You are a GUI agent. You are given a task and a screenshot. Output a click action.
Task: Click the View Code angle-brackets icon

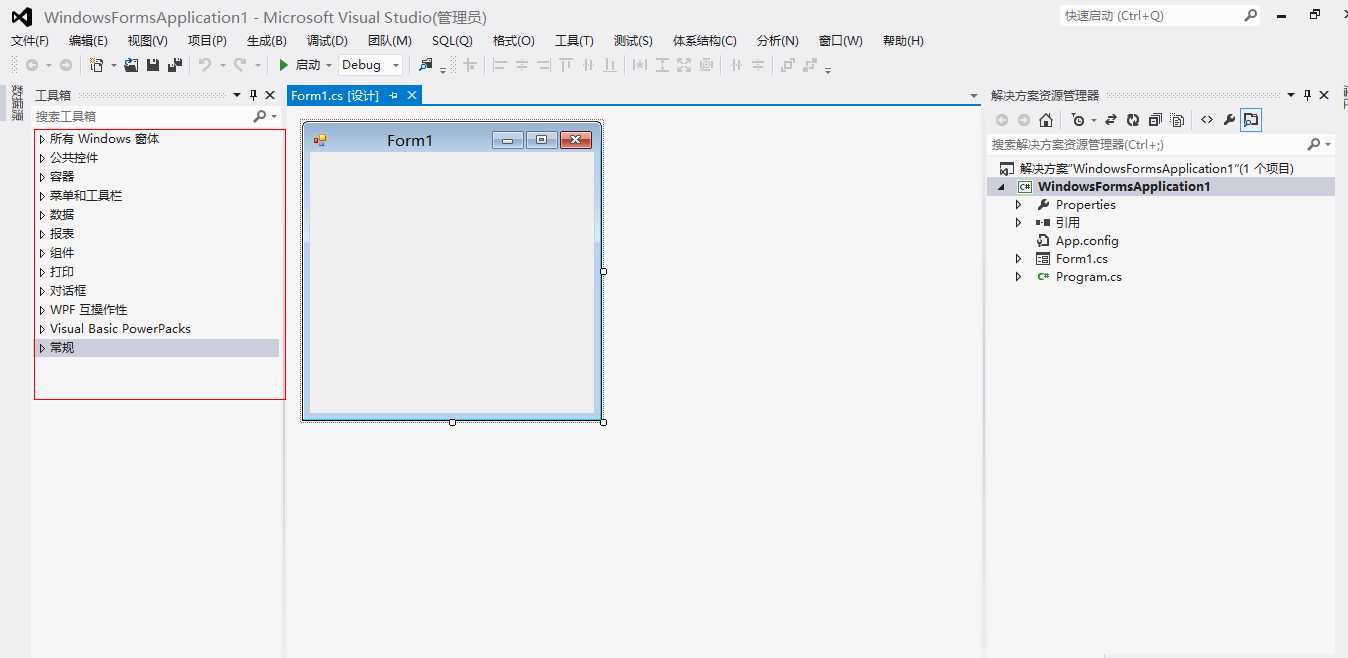[x=1207, y=120]
